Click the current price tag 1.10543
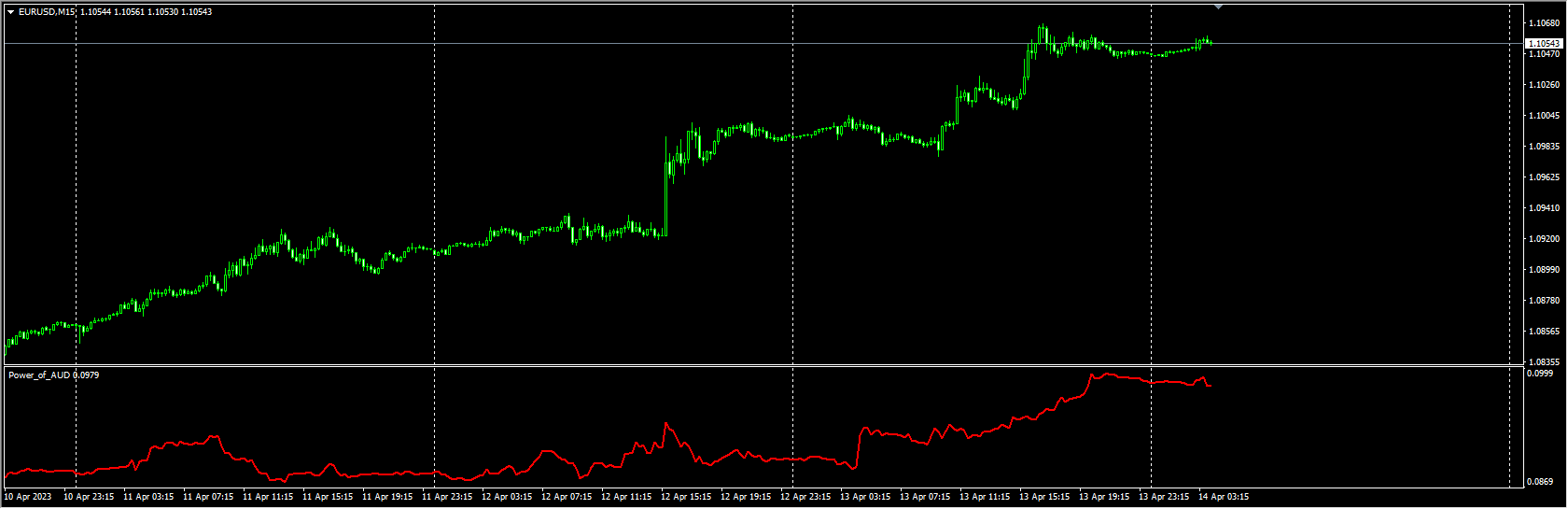This screenshot has width=1568, height=509. click(1544, 44)
